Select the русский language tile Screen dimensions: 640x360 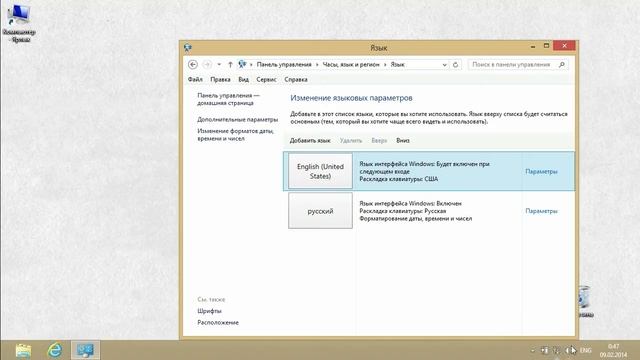tap(320, 211)
